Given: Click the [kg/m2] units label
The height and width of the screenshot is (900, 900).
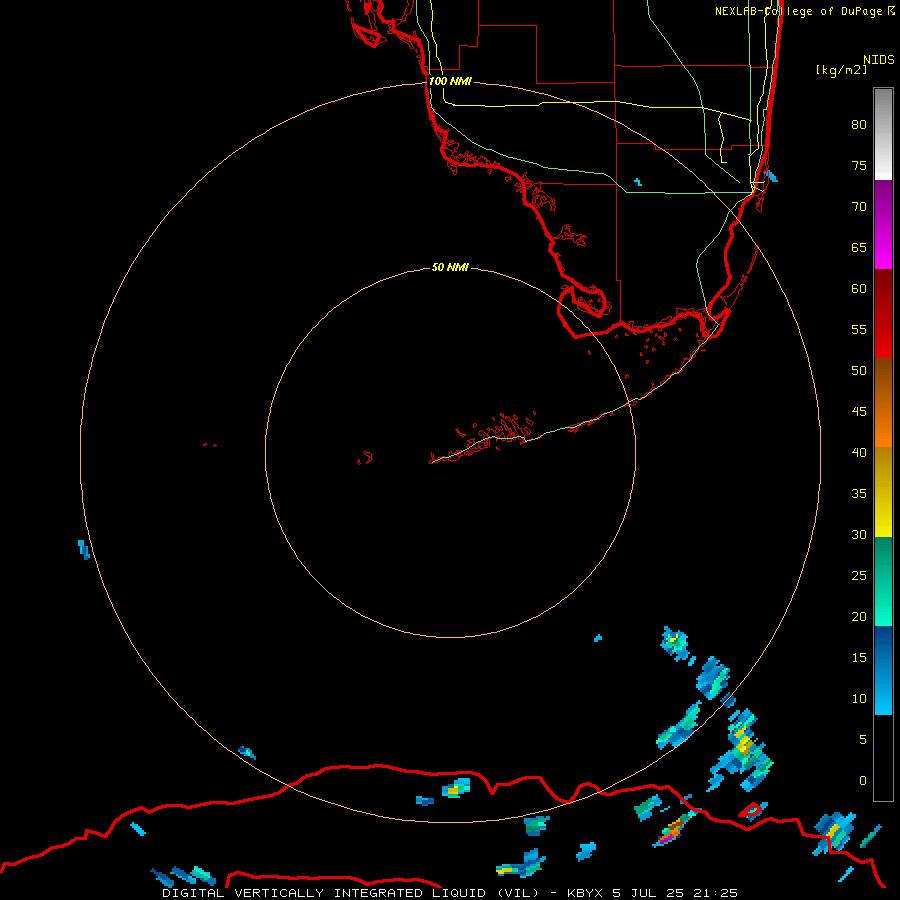Looking at the screenshot, I should tap(841, 70).
